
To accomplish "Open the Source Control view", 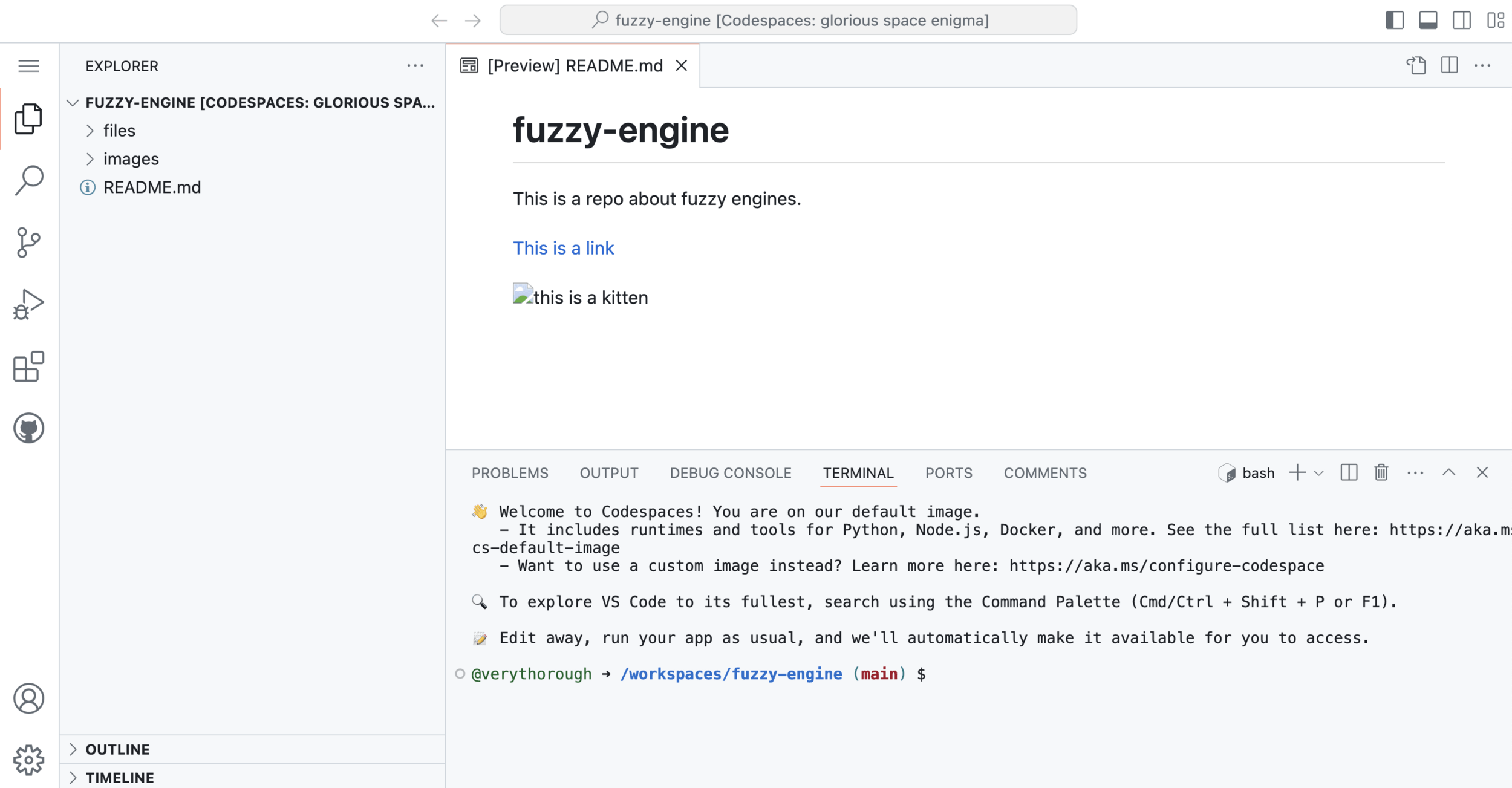I will point(28,243).
